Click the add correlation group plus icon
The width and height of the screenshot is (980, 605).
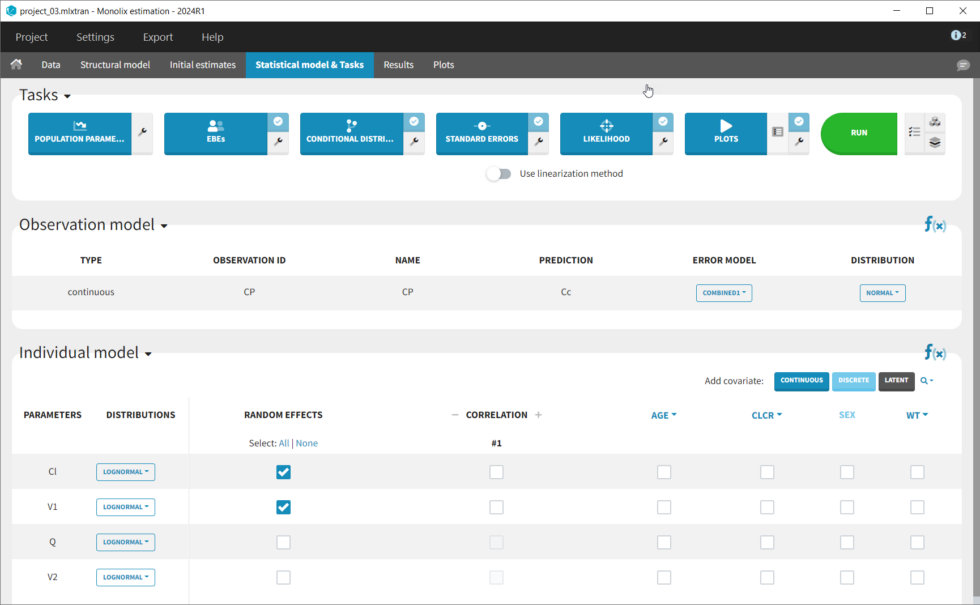coord(538,415)
